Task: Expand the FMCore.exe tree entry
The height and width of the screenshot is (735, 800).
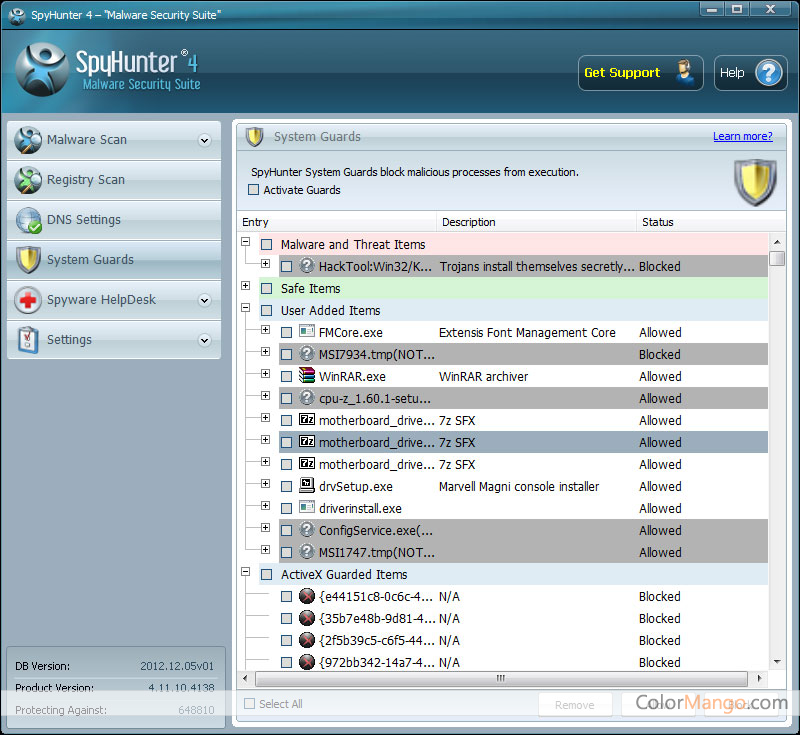Action: tap(265, 330)
